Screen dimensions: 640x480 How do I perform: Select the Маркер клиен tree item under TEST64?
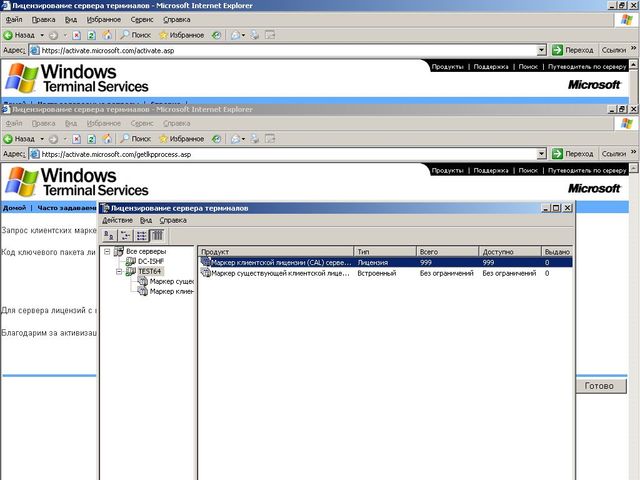171,292
